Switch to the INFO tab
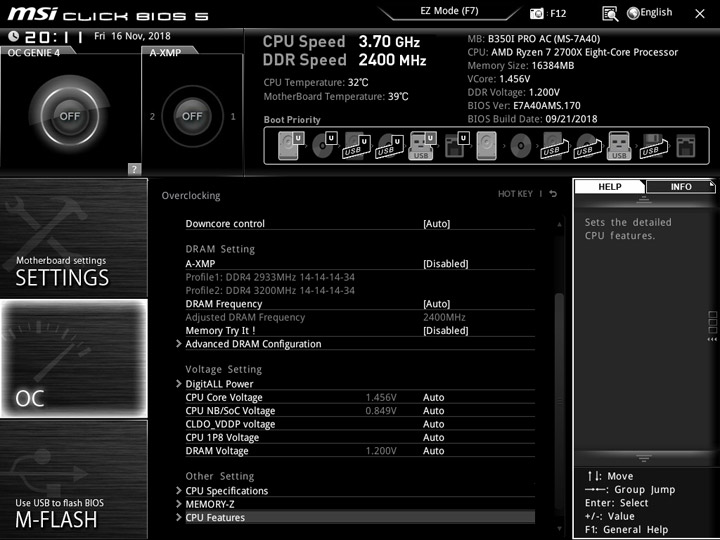 pyautogui.click(x=681, y=186)
